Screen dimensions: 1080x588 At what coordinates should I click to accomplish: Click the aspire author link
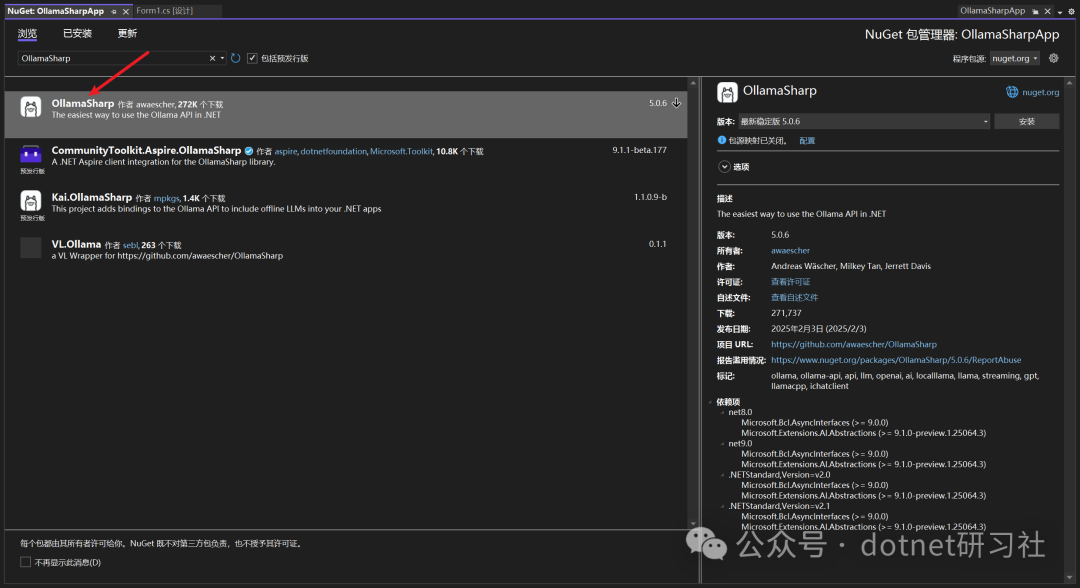pyautogui.click(x=286, y=151)
